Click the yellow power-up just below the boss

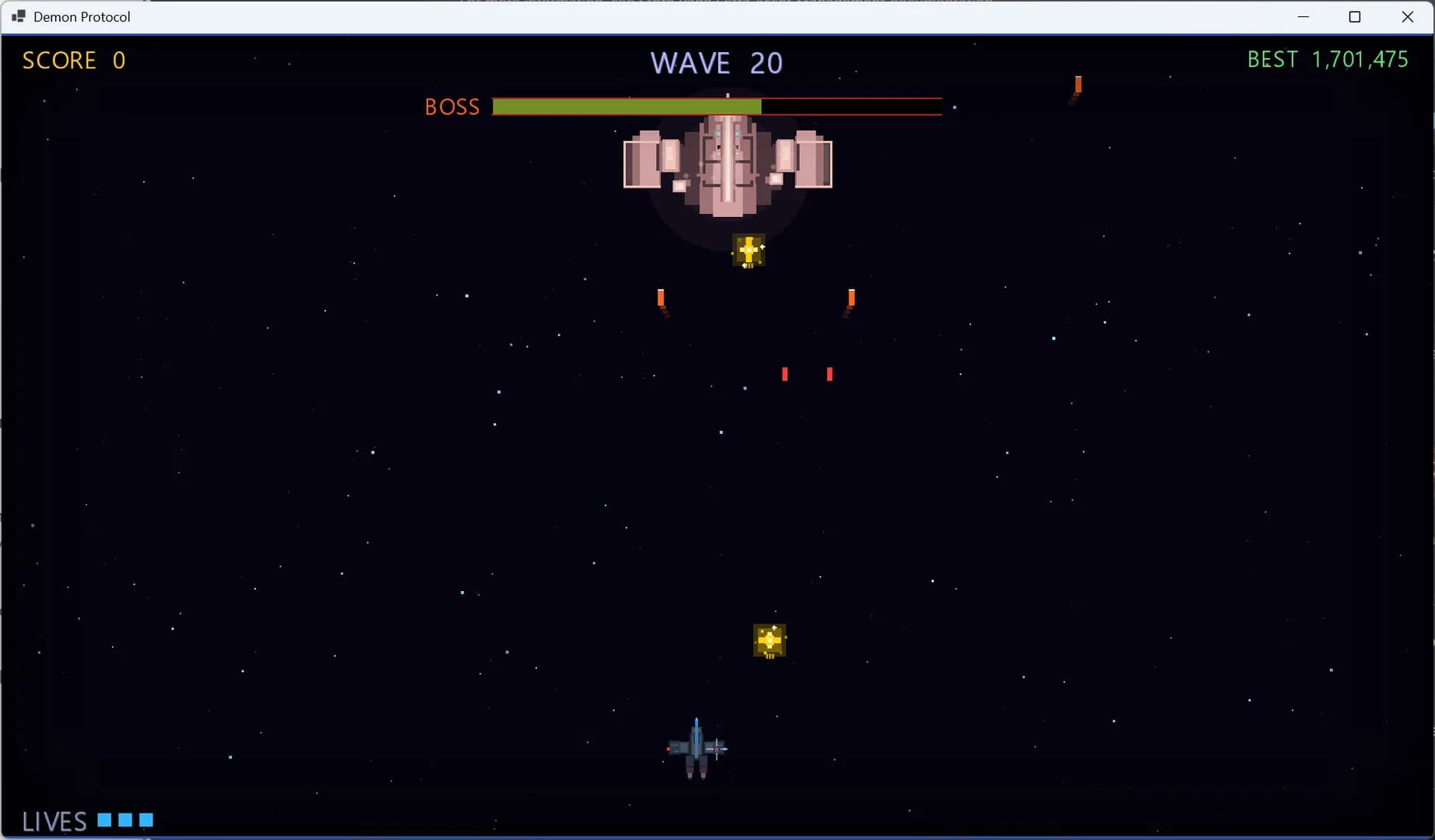pyautogui.click(x=749, y=251)
